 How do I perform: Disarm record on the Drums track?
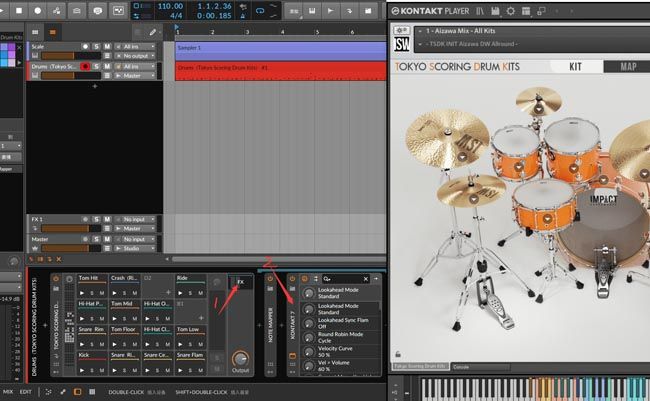[85, 66]
